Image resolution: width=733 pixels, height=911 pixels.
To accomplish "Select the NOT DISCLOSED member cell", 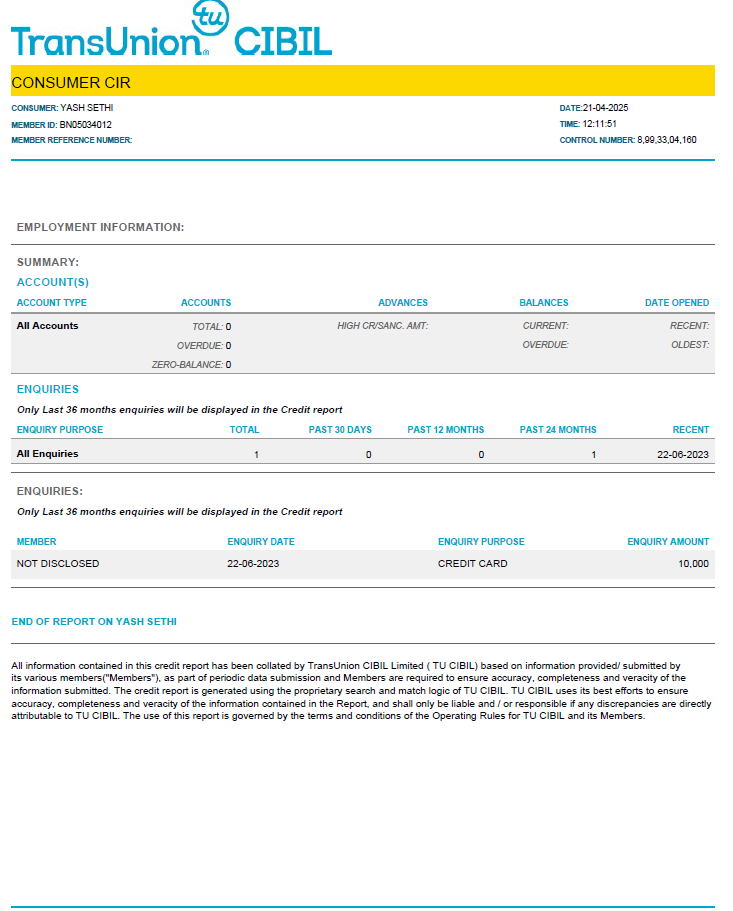I will click(x=58, y=564).
